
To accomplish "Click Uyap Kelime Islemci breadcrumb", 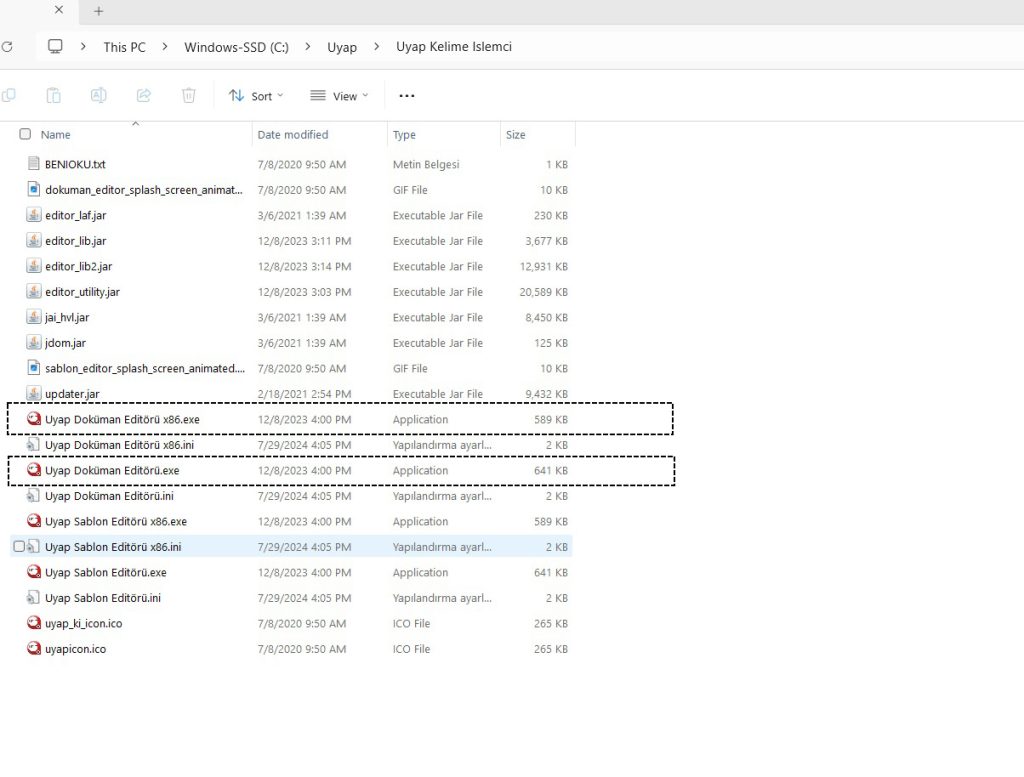I will click(x=454, y=47).
